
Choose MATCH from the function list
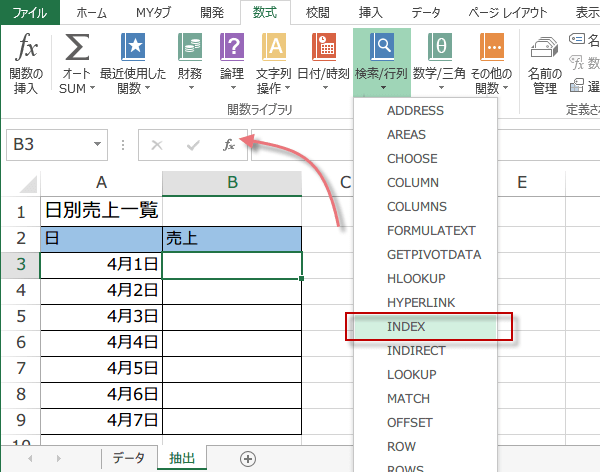(x=426, y=399)
